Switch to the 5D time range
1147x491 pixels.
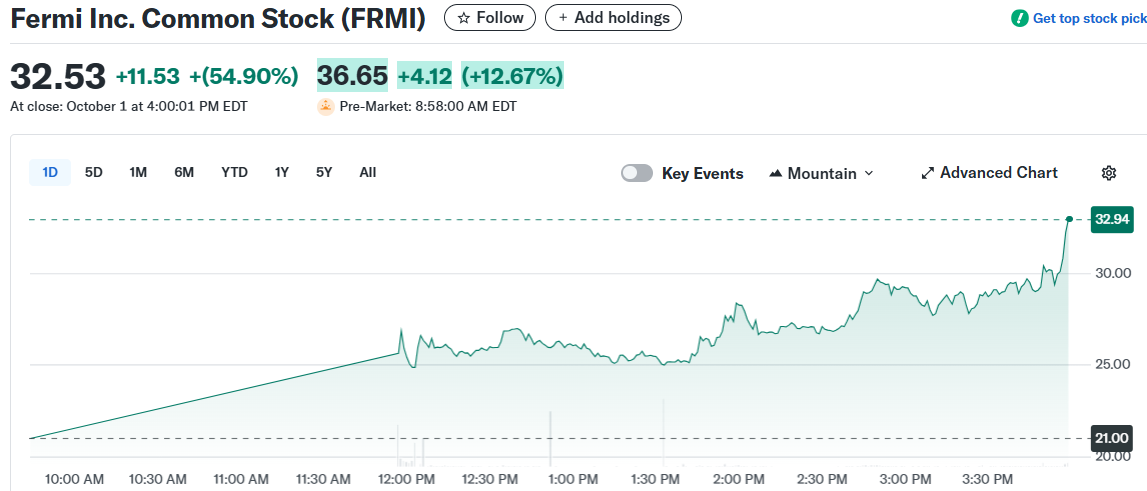coord(94,172)
